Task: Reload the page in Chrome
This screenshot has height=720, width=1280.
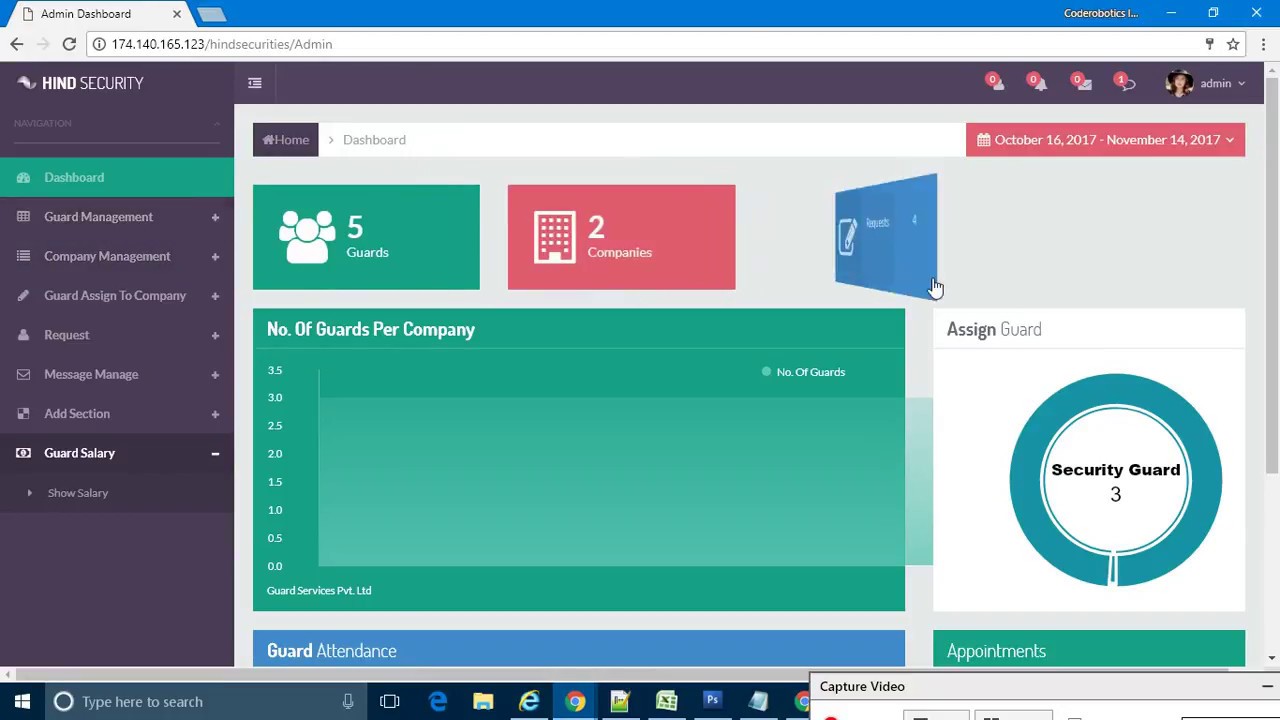Action: point(69,44)
